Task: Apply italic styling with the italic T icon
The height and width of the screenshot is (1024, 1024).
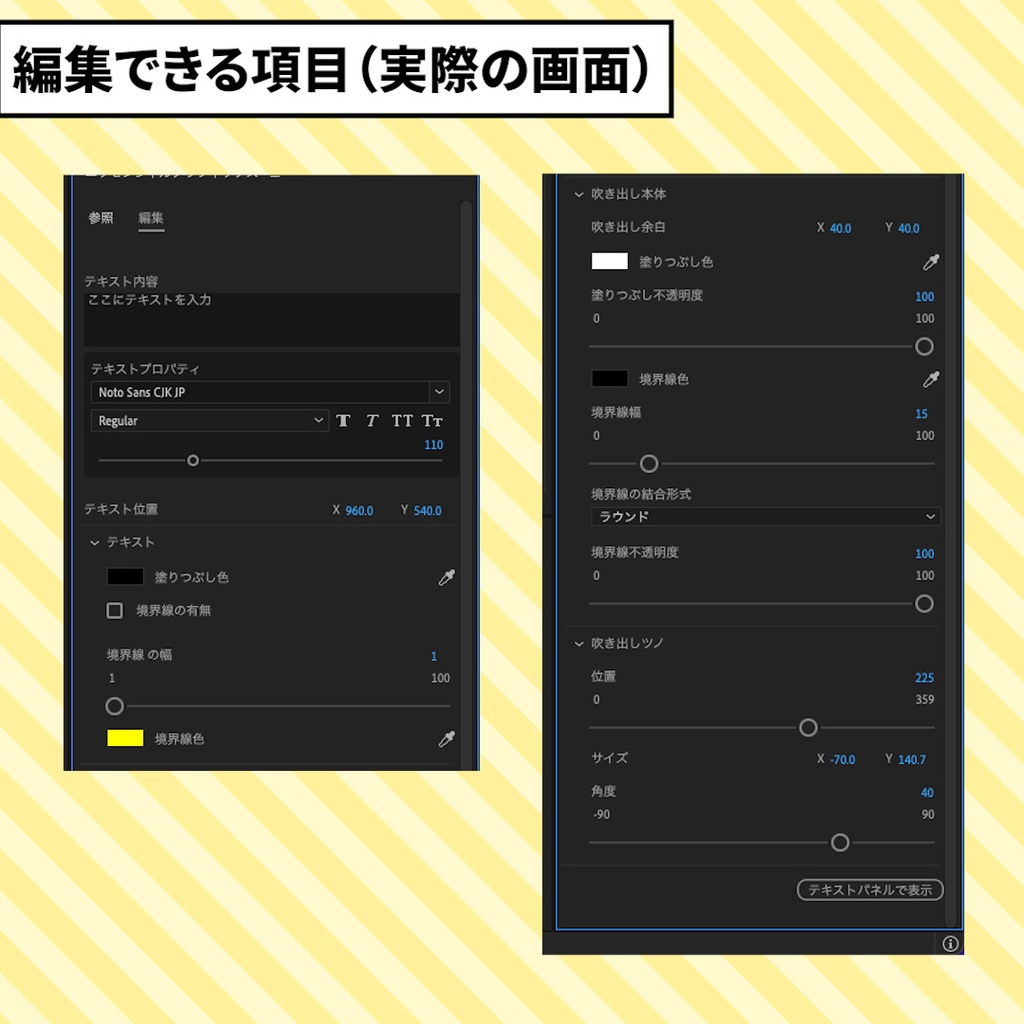Action: (x=371, y=421)
